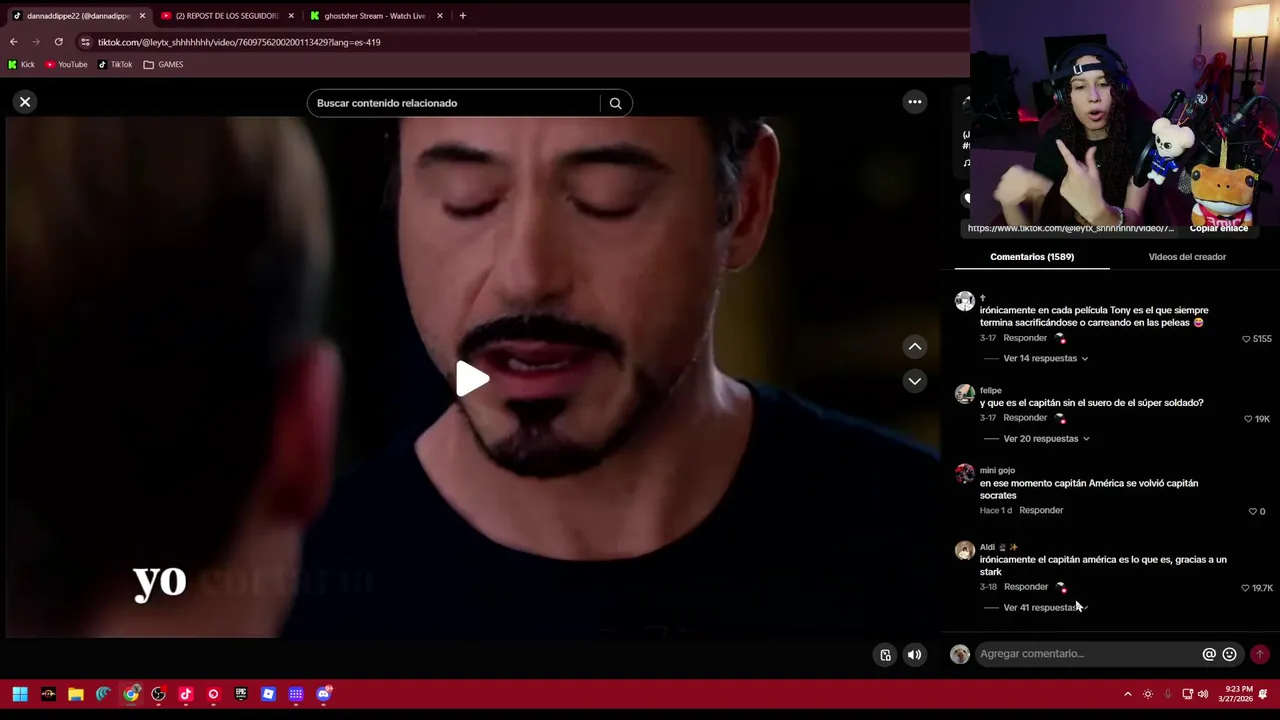Open File Explorer from taskbar
1280x720 pixels.
75,694
